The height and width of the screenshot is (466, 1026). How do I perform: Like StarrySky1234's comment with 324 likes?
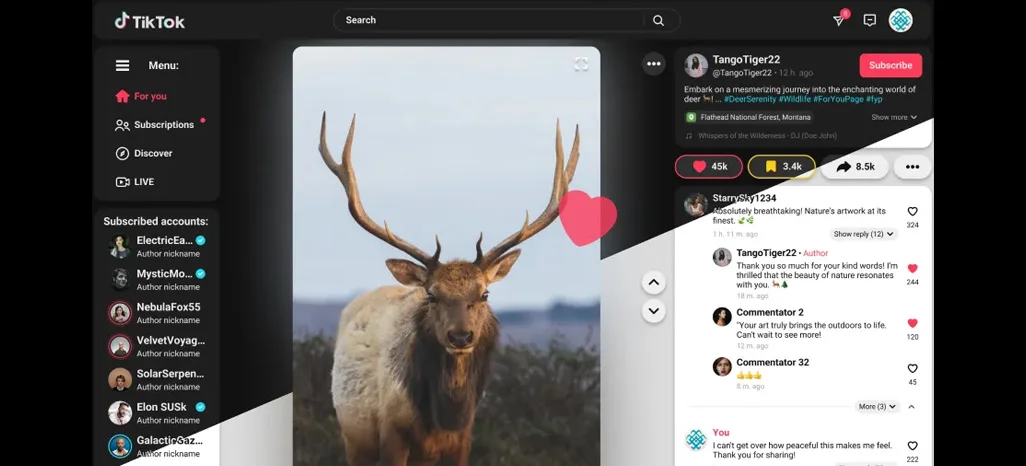pos(912,211)
